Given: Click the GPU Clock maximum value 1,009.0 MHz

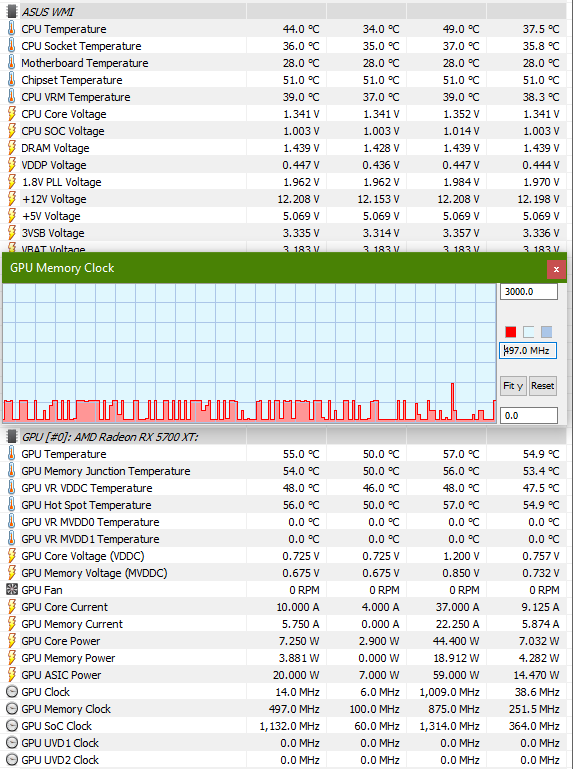Looking at the screenshot, I should (449, 692).
